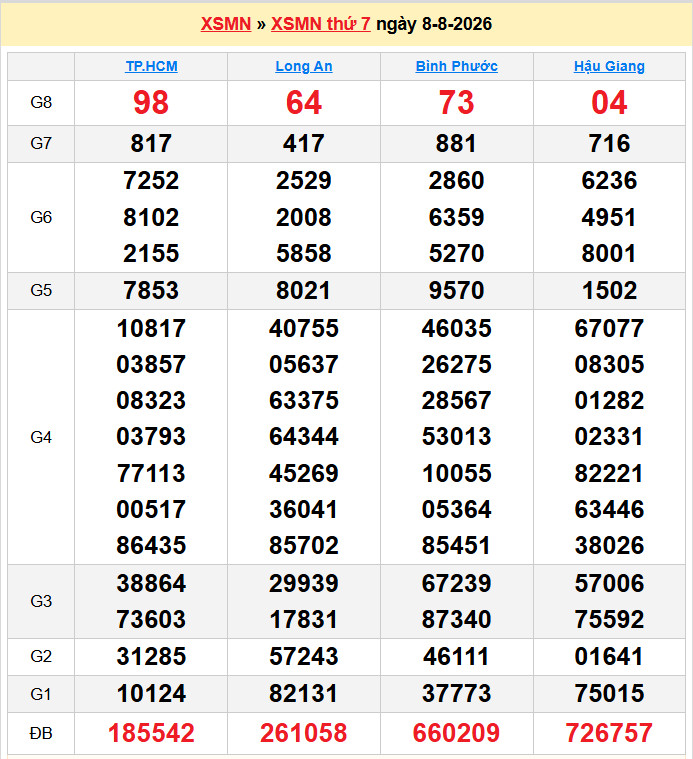Open the XSMN breadcrumb link
Screen dimensions: 693x759
click(x=226, y=24)
